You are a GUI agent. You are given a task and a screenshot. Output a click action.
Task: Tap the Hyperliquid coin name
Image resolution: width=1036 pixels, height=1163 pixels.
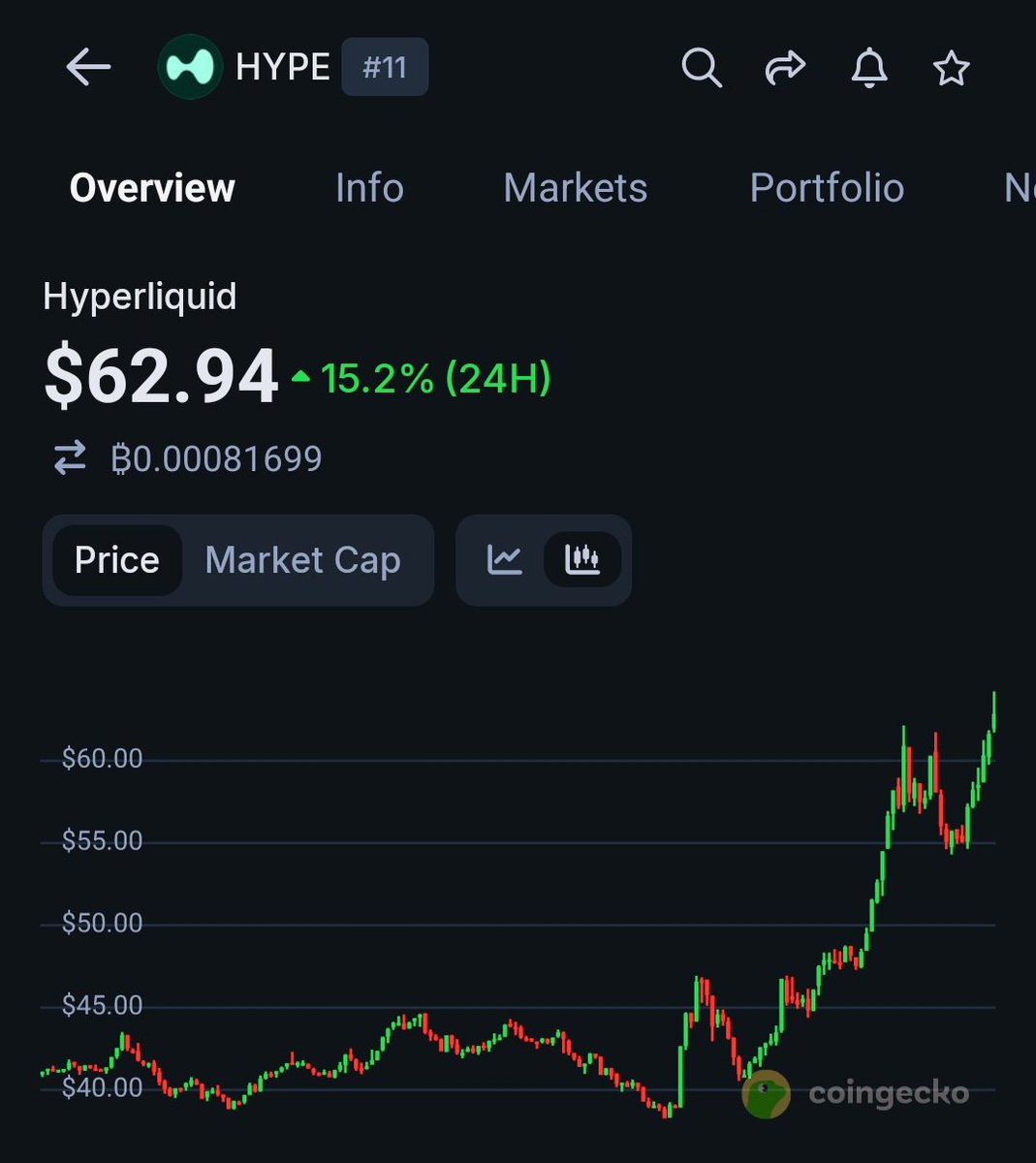coord(140,297)
